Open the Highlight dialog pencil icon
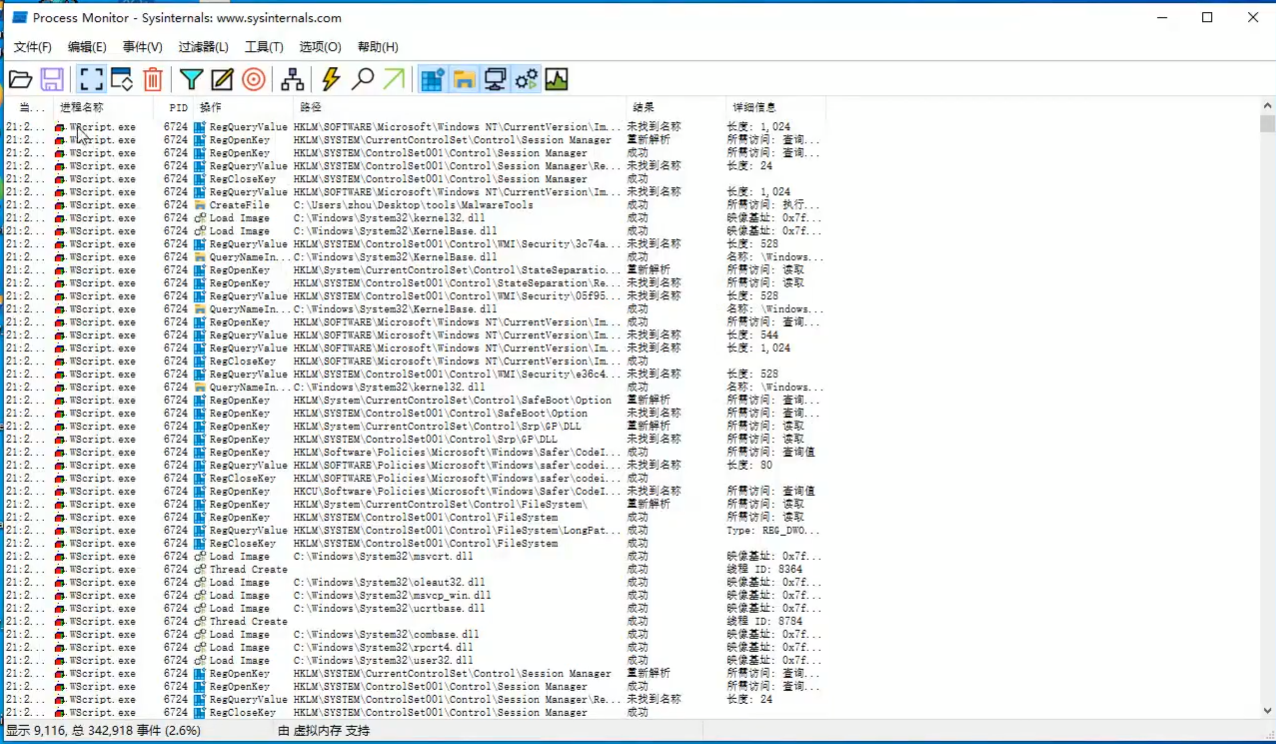This screenshot has width=1276, height=744. click(x=222, y=79)
